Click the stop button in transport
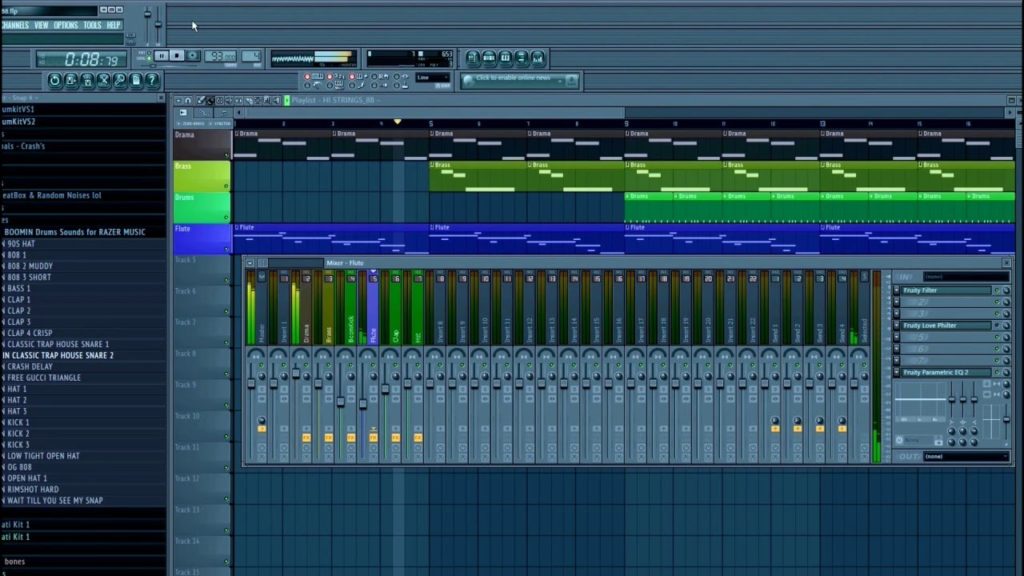Screen dimensions: 1024x576 [x=177, y=56]
